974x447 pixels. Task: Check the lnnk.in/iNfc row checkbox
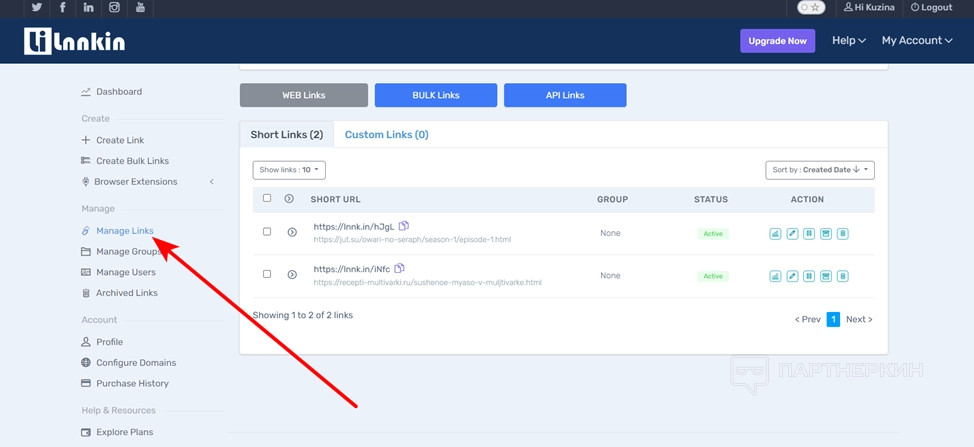point(267,274)
